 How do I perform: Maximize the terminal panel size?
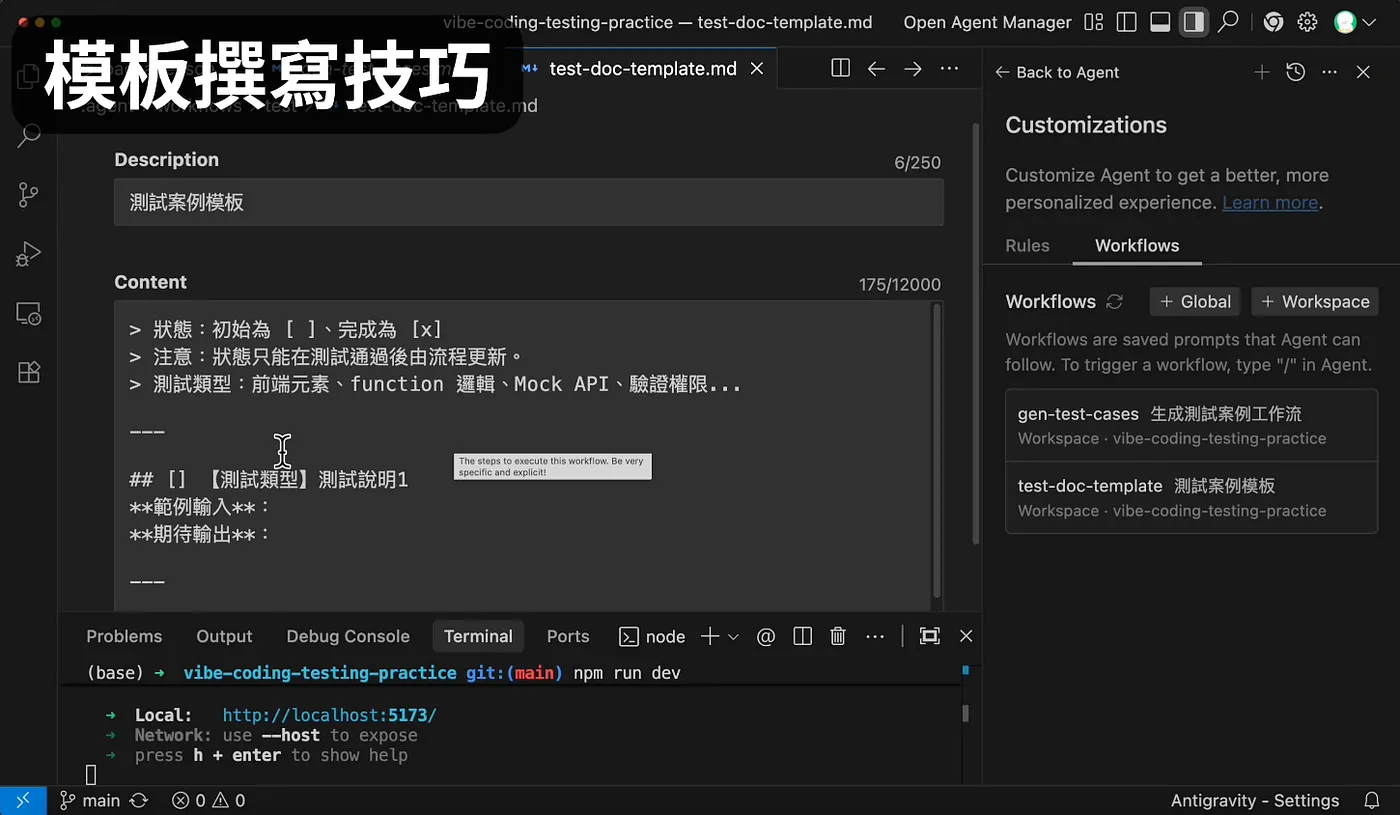click(x=929, y=636)
